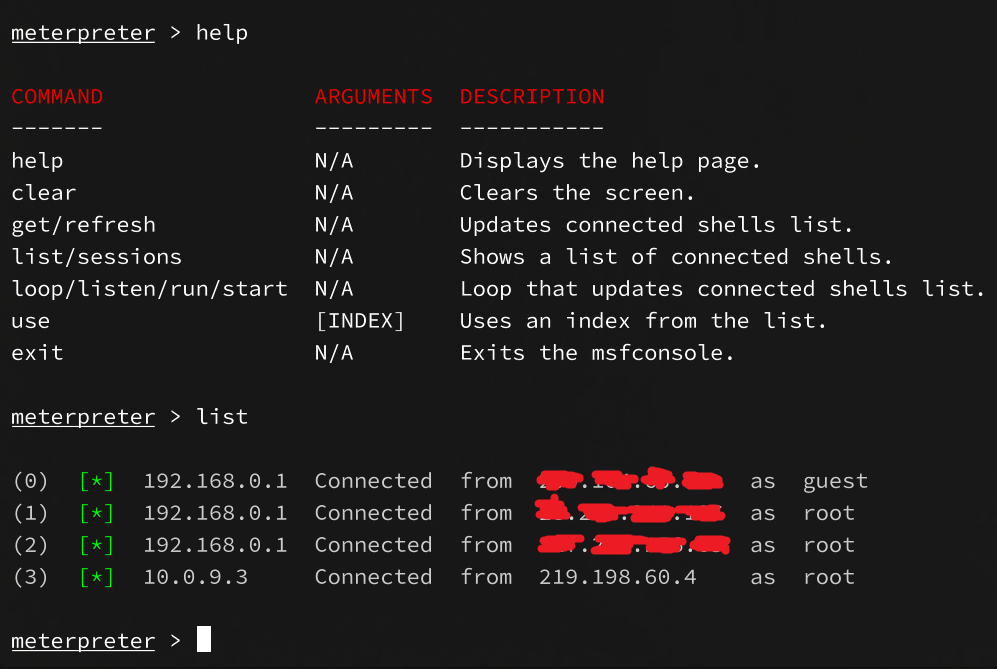This screenshot has width=997, height=669.
Task: Click the green star marker for session 3
Action: pyautogui.click(x=96, y=577)
